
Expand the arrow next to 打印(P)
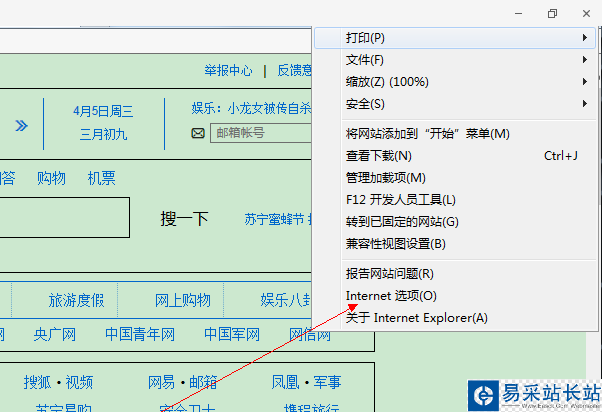click(x=584, y=38)
